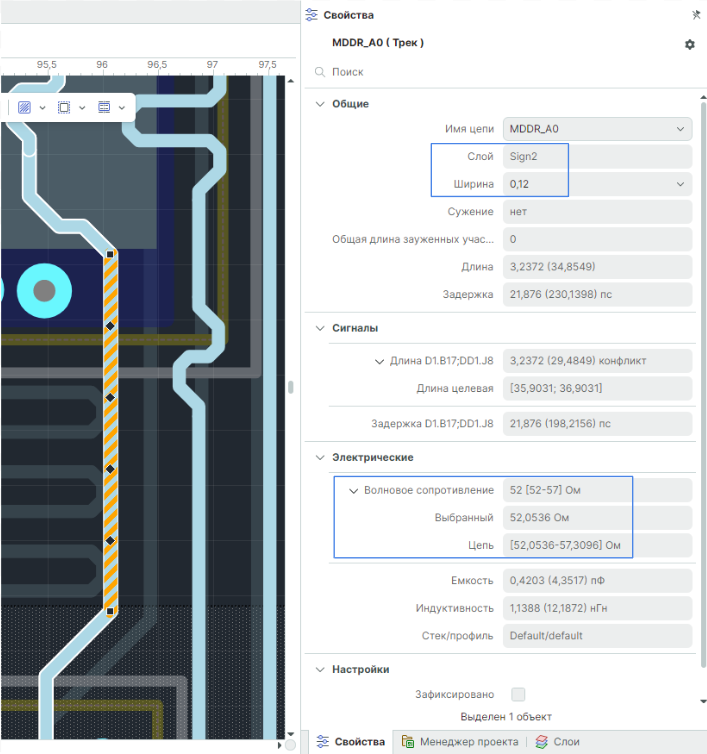This screenshot has height=754, width=707.
Task: Click the selection frame mode icon
Action: point(64,107)
